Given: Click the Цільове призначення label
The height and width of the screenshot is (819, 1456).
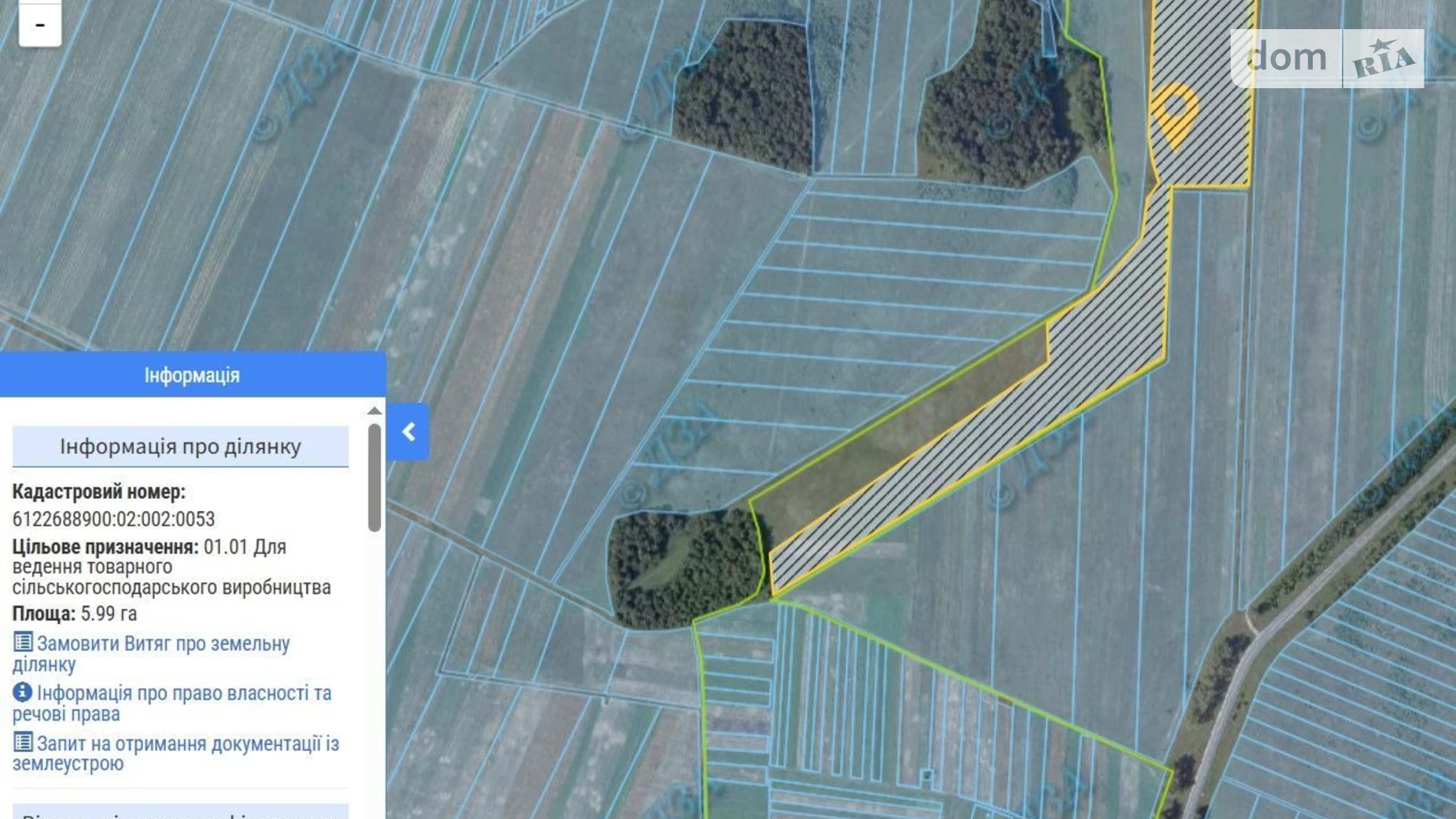Looking at the screenshot, I should click(x=105, y=547).
